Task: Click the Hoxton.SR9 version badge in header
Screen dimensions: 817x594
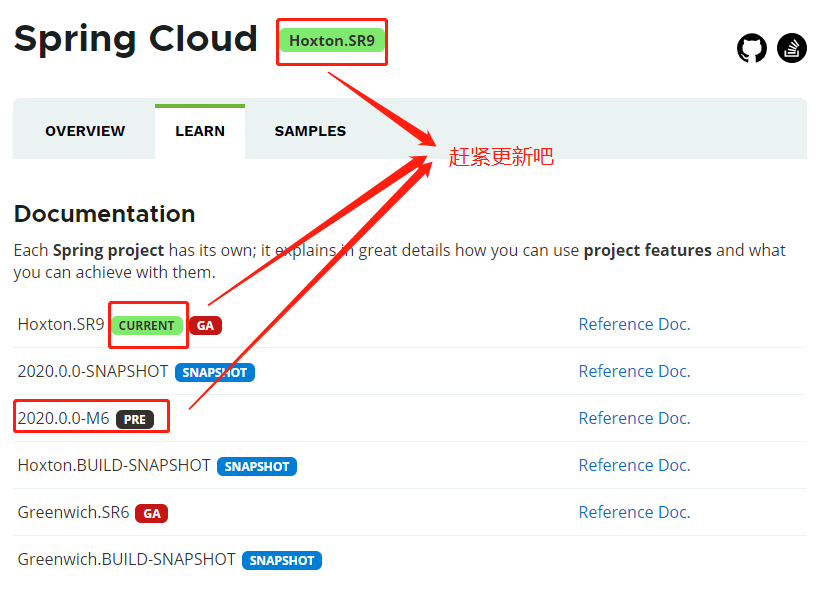Action: [332, 41]
